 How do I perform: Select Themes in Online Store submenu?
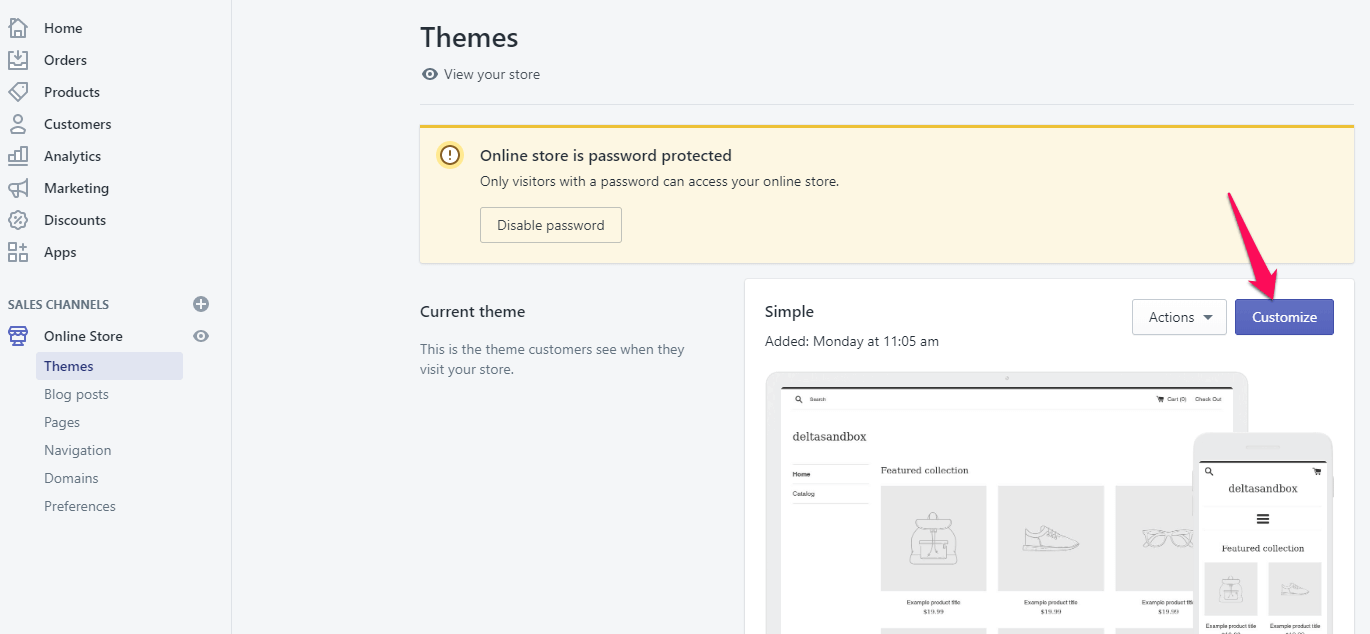[x=69, y=366]
